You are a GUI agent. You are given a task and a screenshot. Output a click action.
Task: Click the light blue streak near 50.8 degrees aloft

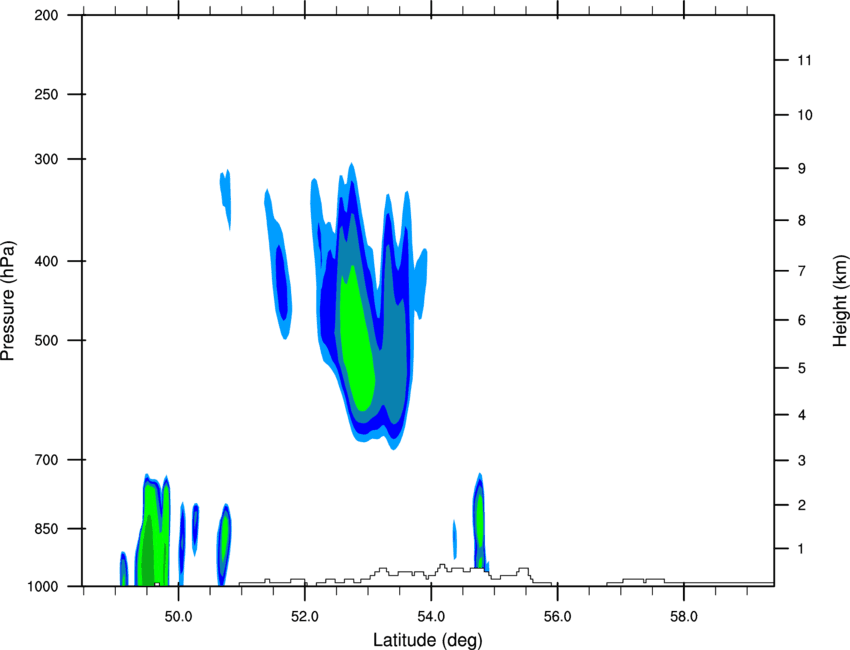tap(226, 198)
